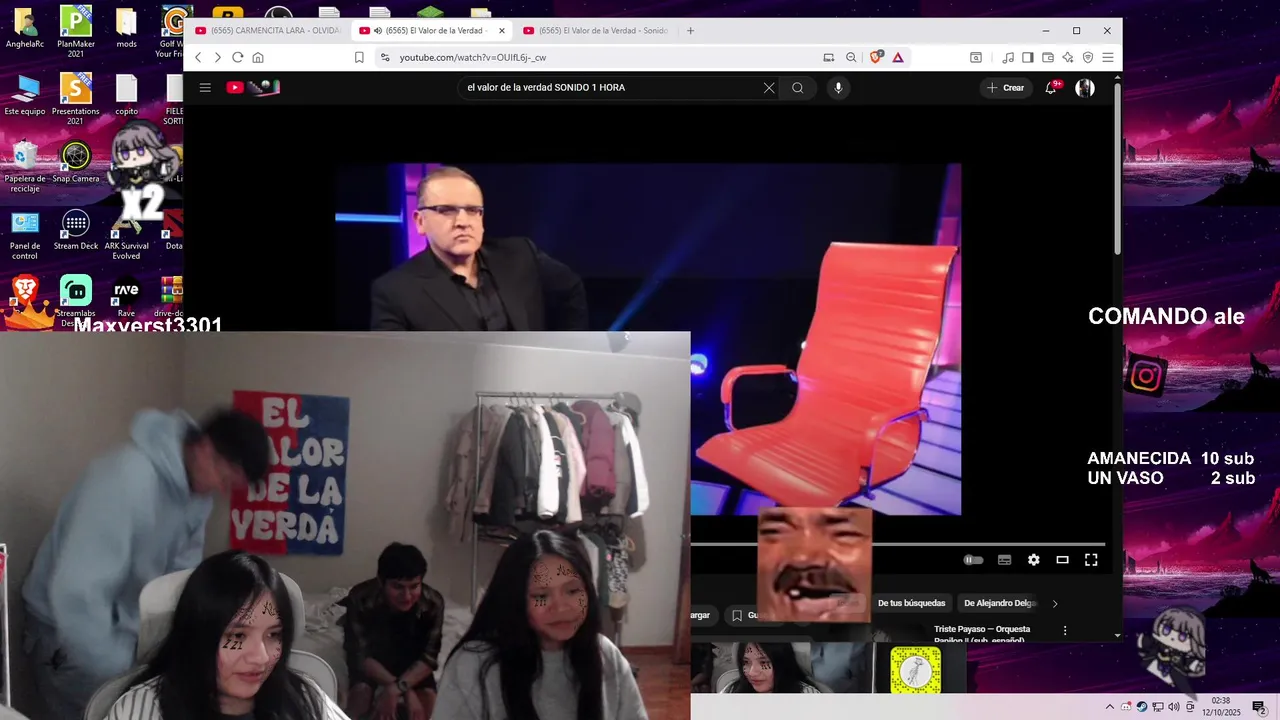Open the video player settings gear
This screenshot has width=1280, height=720.
[x=1034, y=560]
